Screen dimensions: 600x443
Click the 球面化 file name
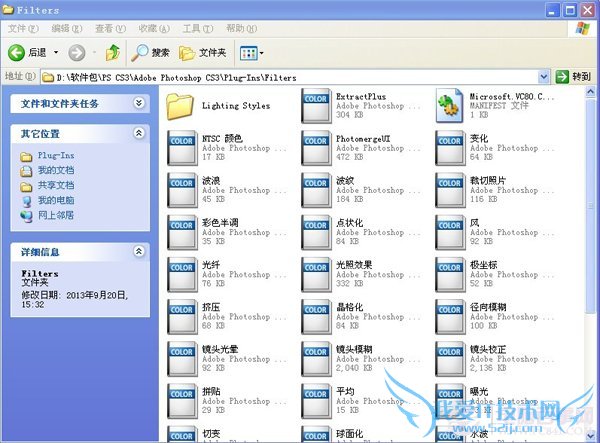coord(349,433)
